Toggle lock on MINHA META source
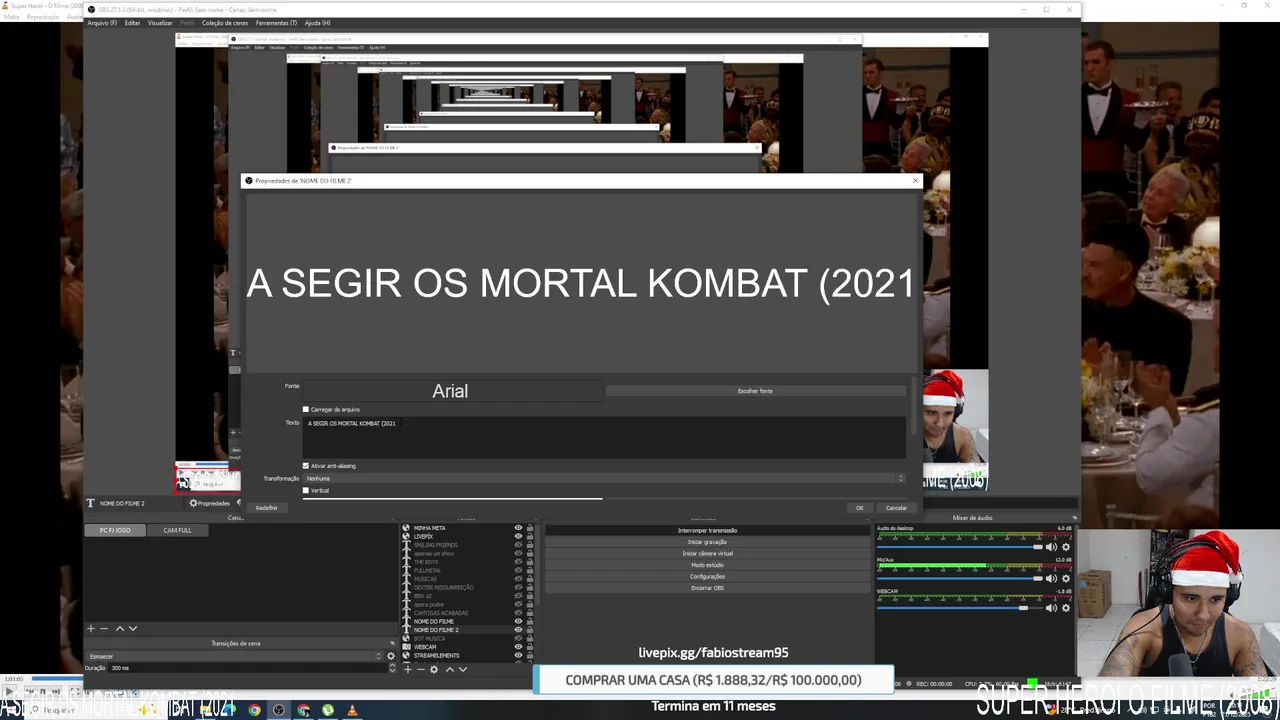This screenshot has height=720, width=1280. [x=530, y=528]
